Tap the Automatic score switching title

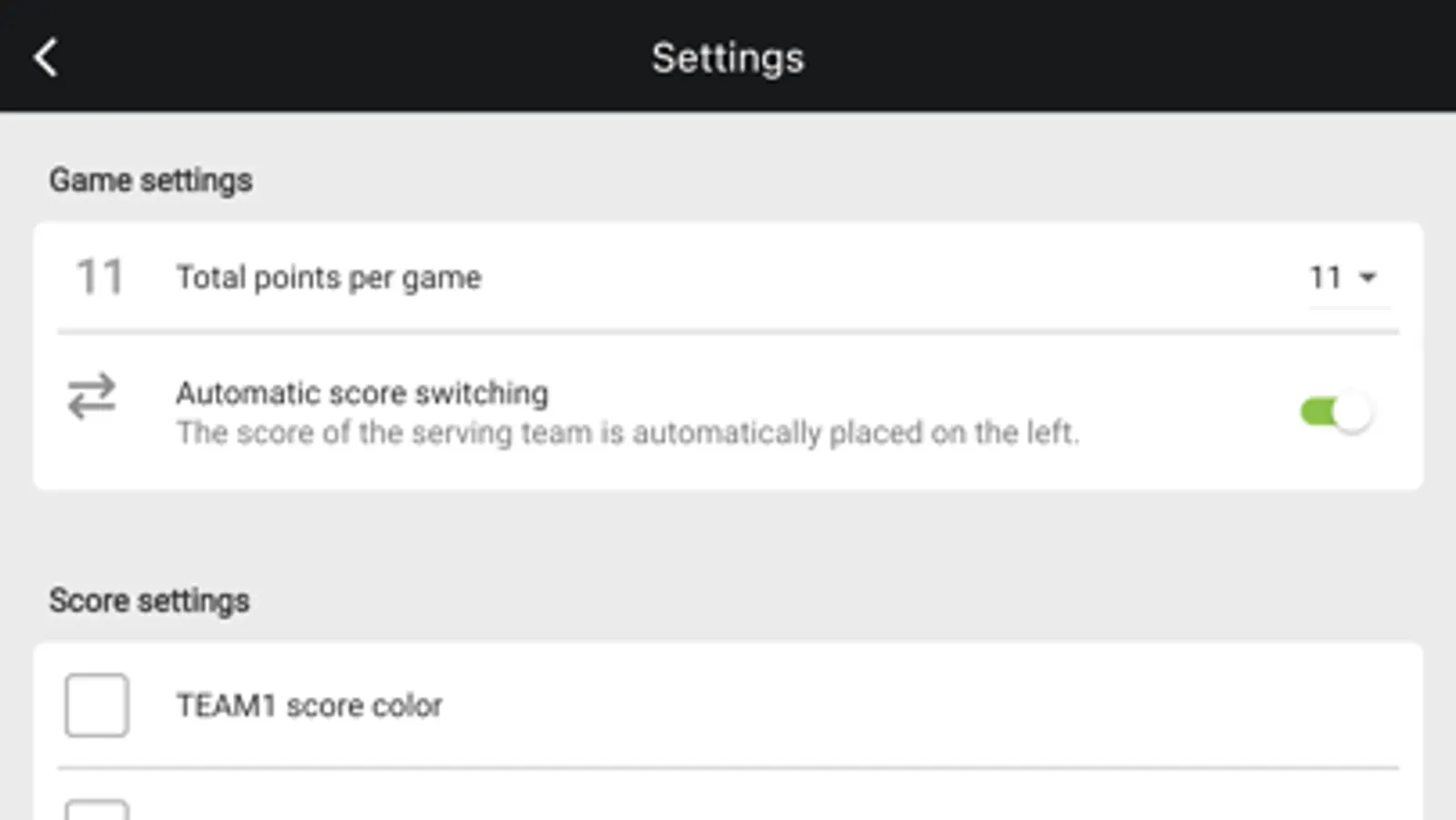coord(362,394)
